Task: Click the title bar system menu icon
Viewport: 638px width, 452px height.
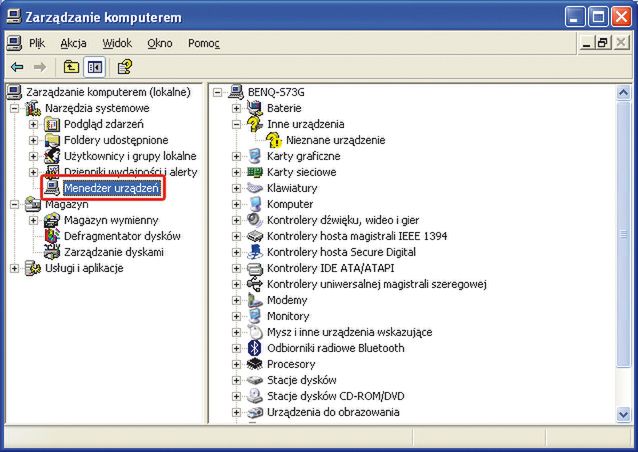Action: pos(13,17)
